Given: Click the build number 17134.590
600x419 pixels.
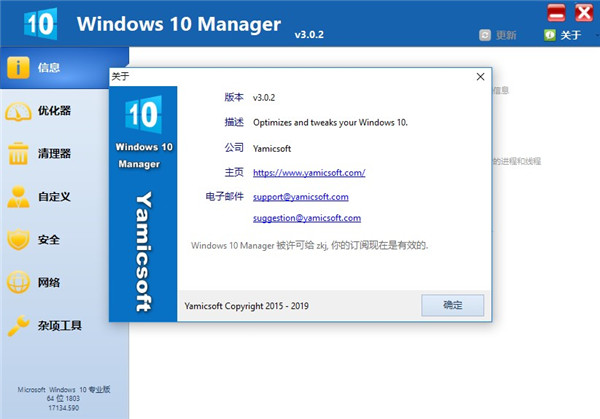Looking at the screenshot, I should tap(64, 408).
